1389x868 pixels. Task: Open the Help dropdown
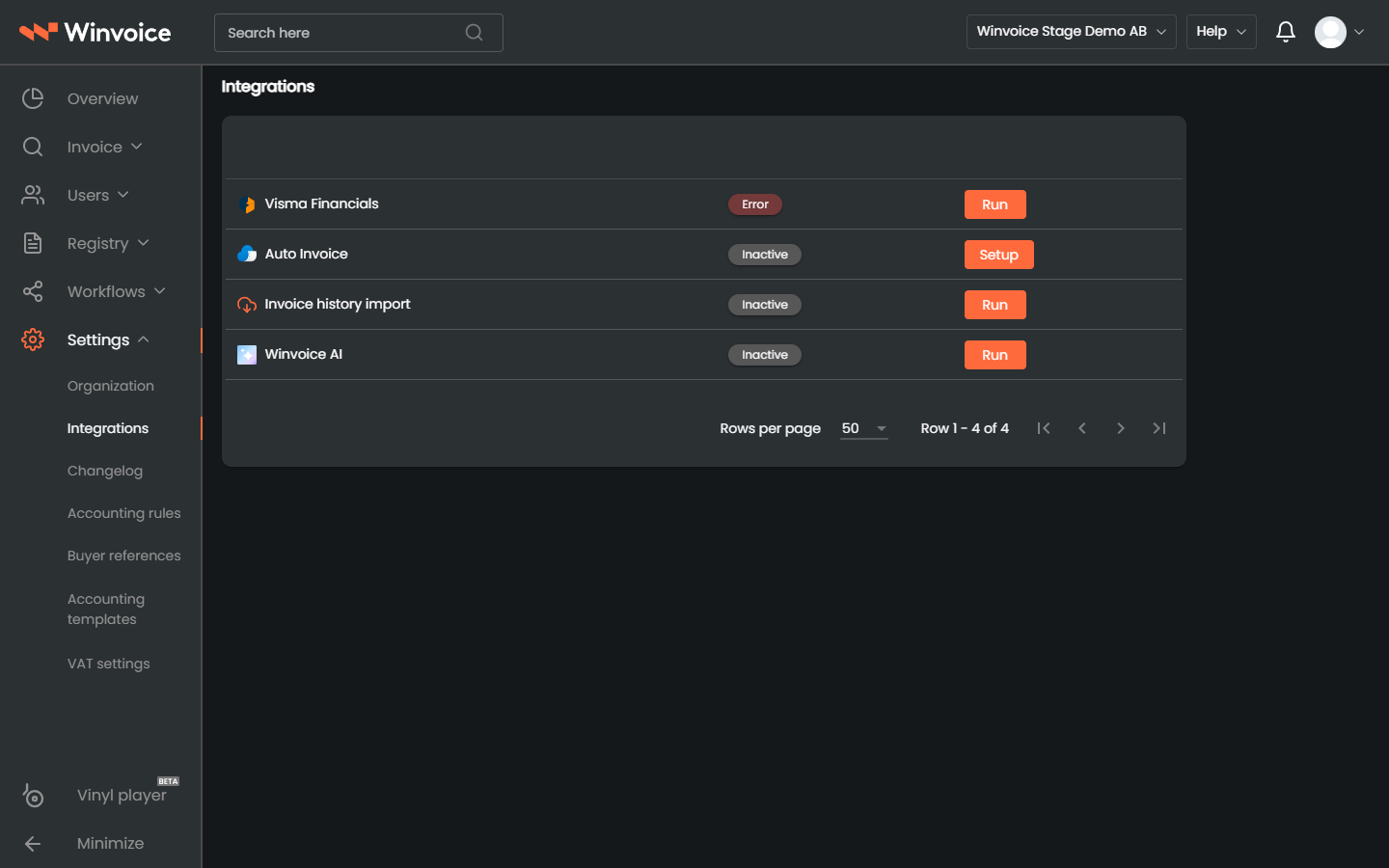1221,32
